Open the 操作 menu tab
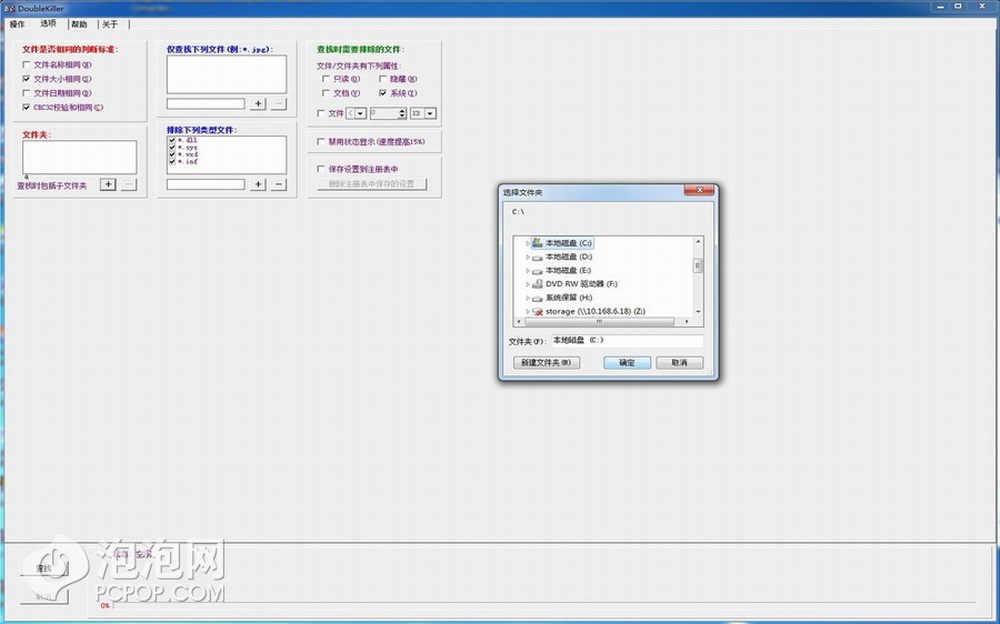This screenshot has width=1000, height=624. [17, 24]
